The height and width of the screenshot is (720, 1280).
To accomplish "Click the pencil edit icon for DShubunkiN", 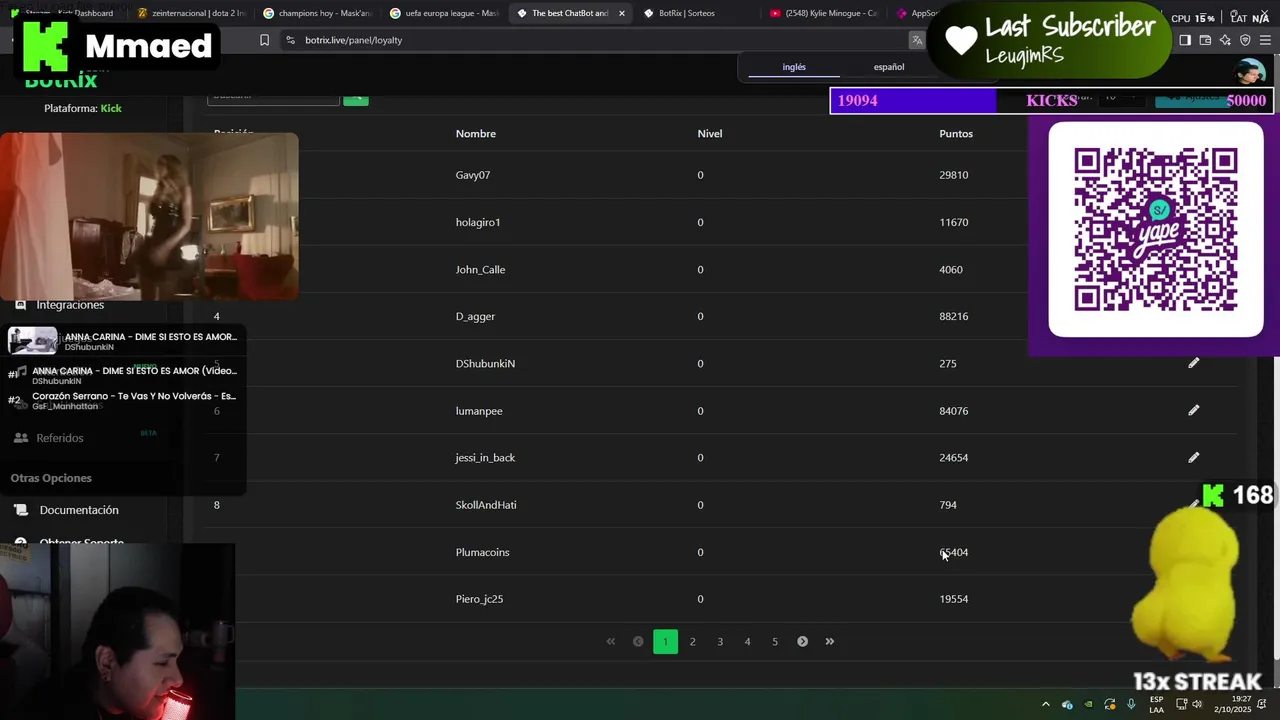I will click(x=1193, y=363).
